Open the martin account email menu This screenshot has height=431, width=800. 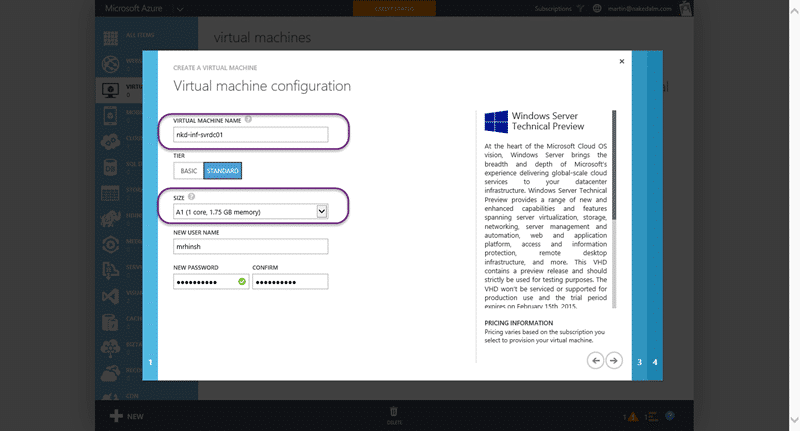click(640, 9)
